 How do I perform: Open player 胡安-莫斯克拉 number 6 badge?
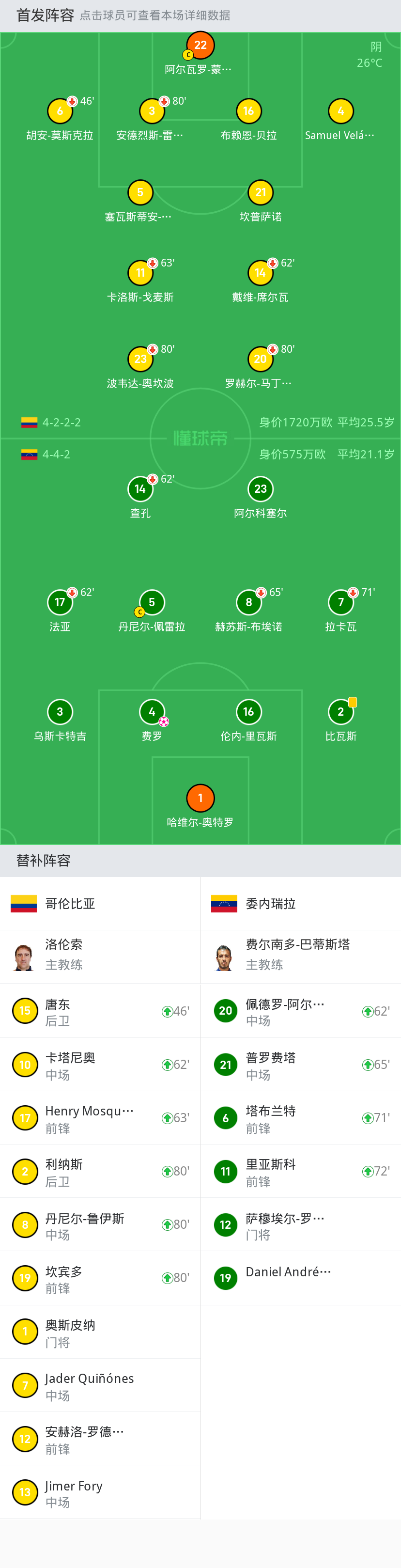click(60, 111)
